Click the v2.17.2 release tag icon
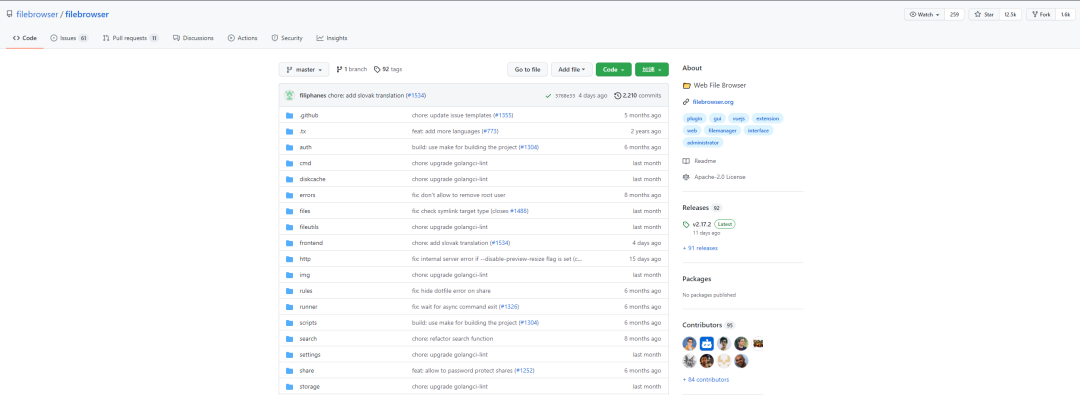Viewport: 1080px width, 395px height. [686, 224]
